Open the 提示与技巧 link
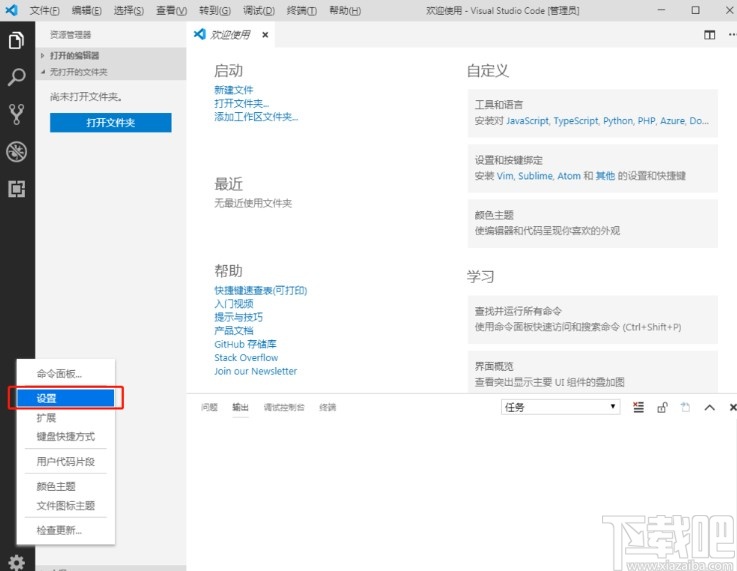The width and height of the screenshot is (737, 571). click(239, 317)
